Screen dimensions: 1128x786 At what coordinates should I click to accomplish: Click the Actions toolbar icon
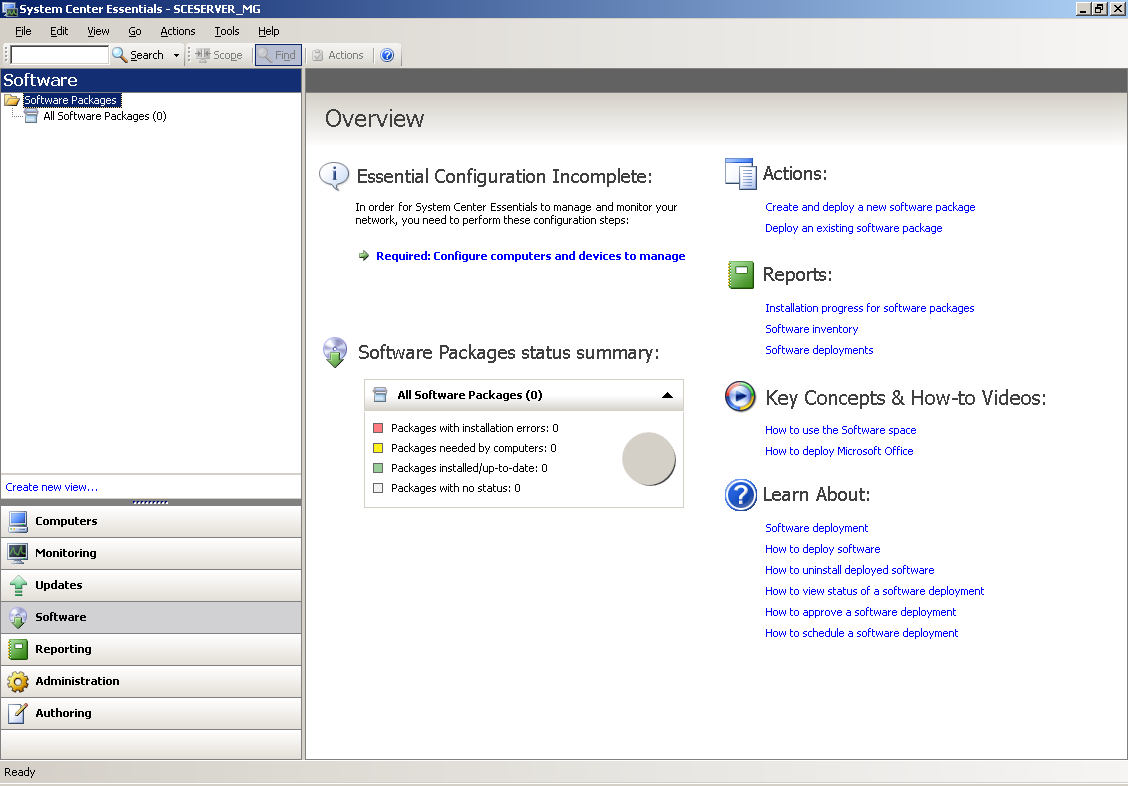pyautogui.click(x=317, y=55)
